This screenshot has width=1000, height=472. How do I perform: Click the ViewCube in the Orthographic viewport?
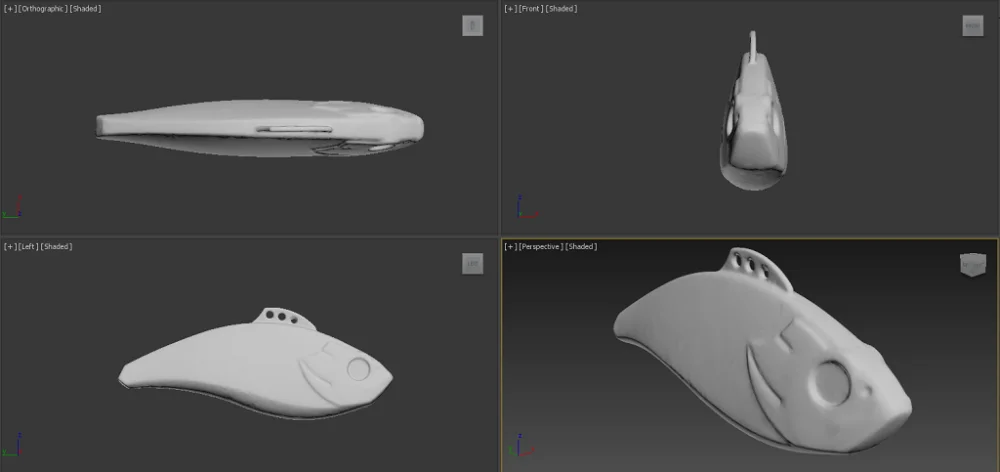pyautogui.click(x=473, y=26)
